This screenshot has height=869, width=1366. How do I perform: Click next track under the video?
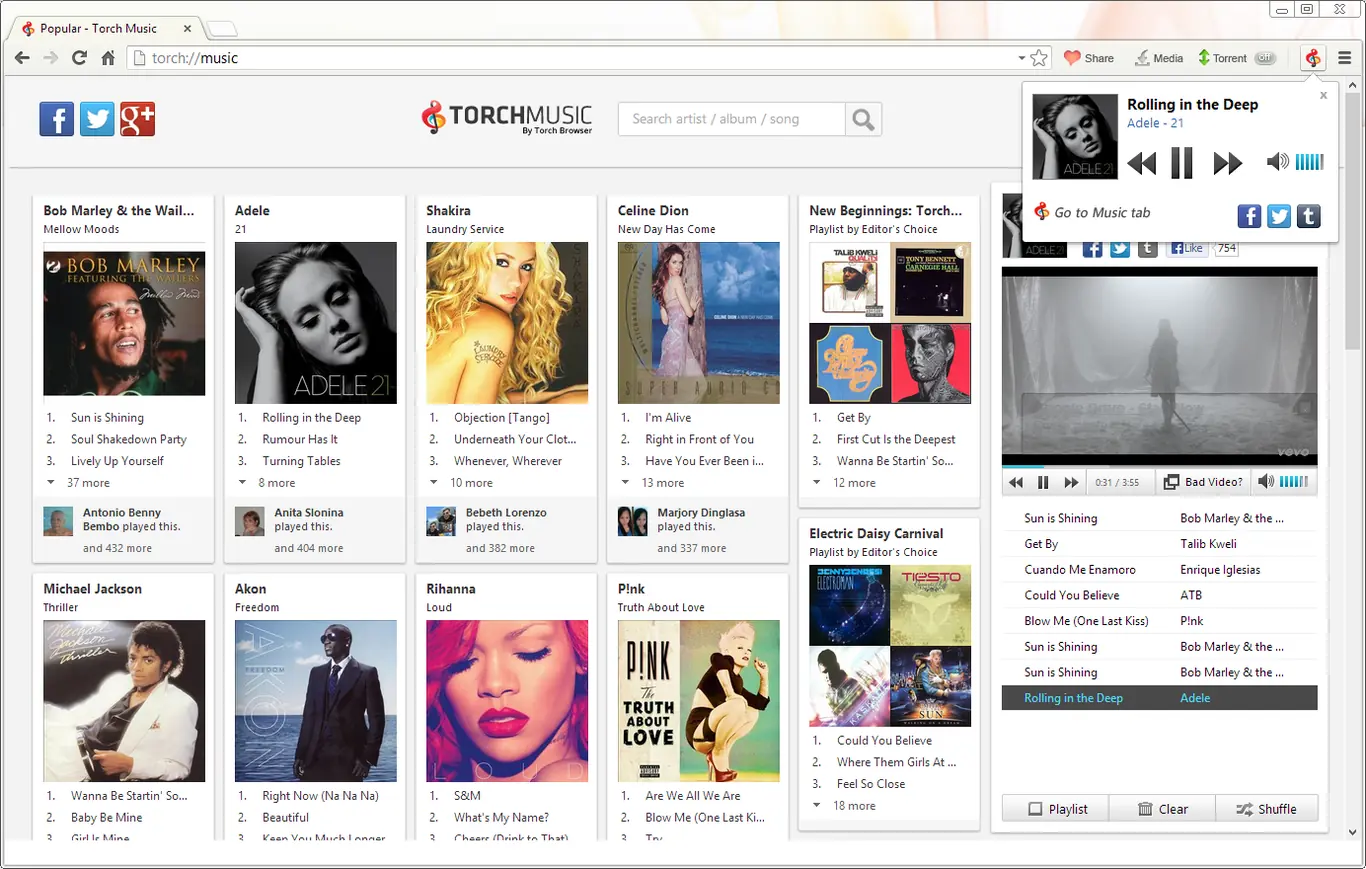click(1071, 482)
